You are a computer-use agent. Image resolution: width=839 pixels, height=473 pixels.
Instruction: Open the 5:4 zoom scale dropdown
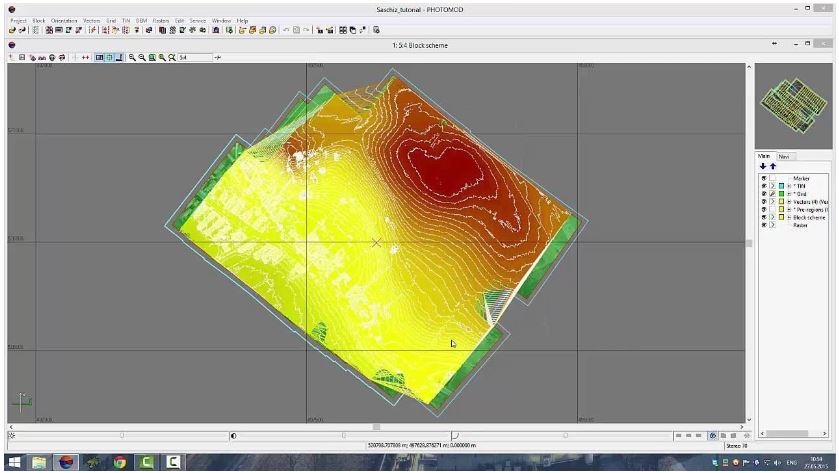pyautogui.click(x=195, y=58)
